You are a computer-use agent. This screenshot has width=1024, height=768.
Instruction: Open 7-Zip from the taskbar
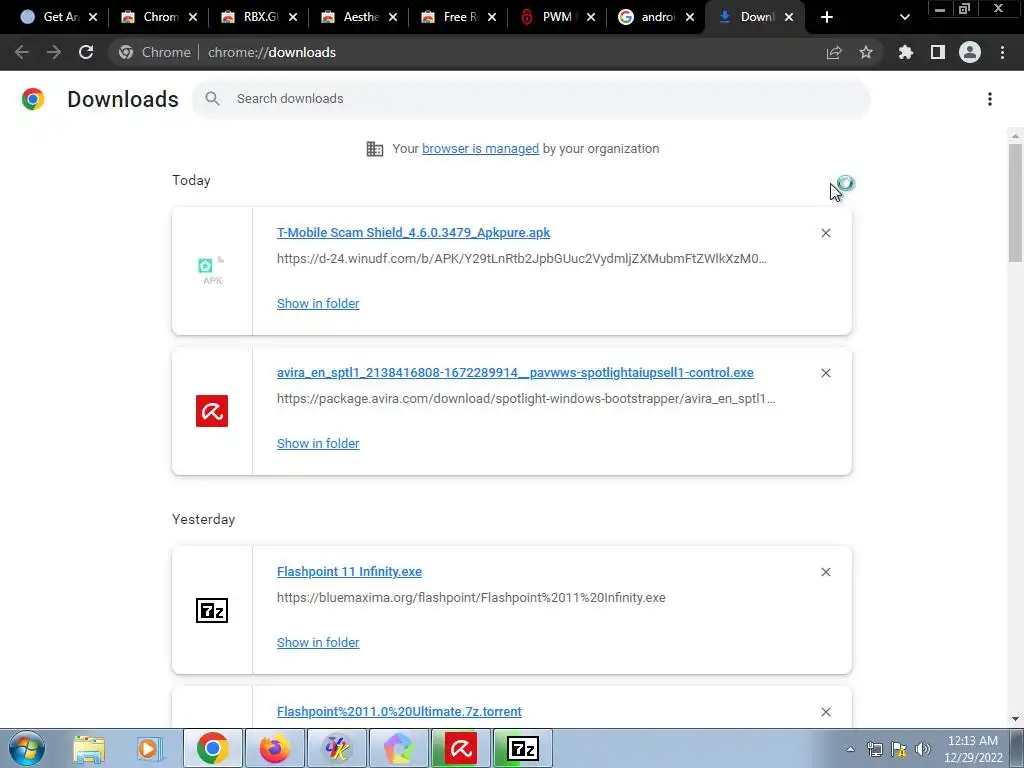[523, 748]
